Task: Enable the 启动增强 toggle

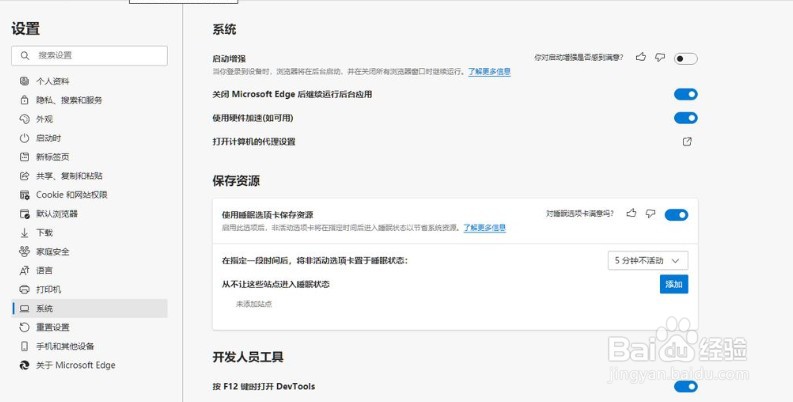Action: tap(685, 59)
